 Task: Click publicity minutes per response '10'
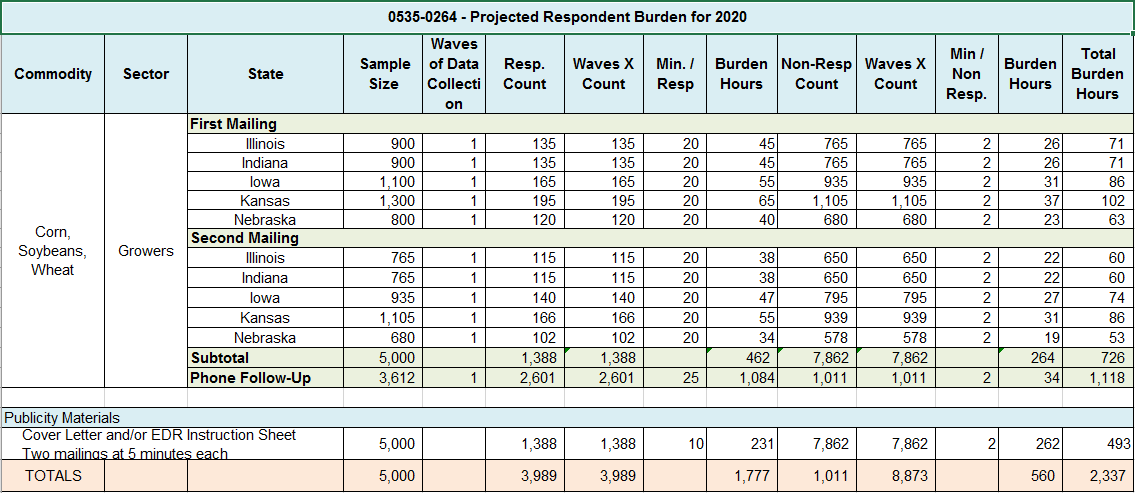coord(675,444)
